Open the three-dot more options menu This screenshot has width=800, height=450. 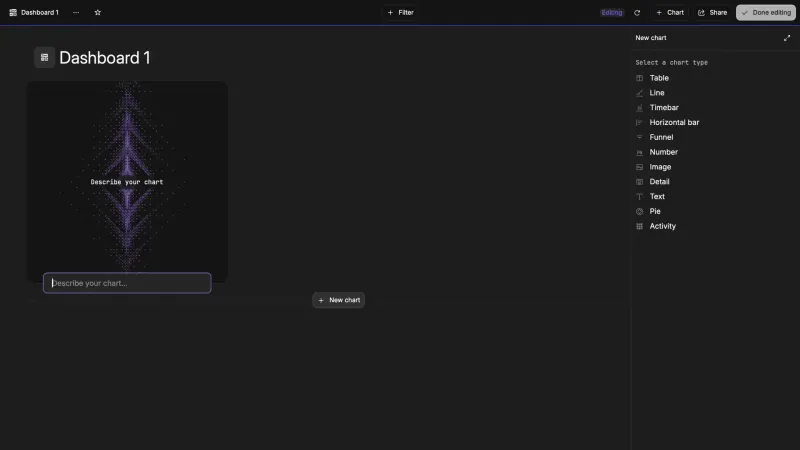pos(76,12)
